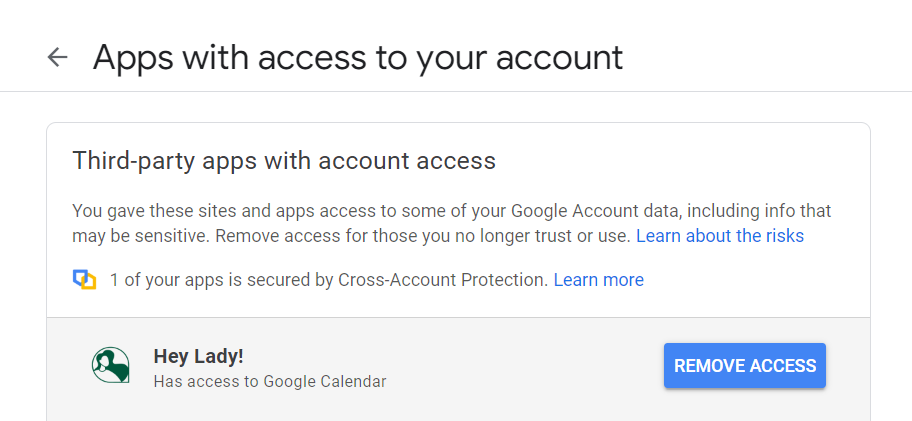Image resolution: width=912 pixels, height=421 pixels.
Task: Click the Cross-Account Protection shield icon
Action: (x=84, y=280)
